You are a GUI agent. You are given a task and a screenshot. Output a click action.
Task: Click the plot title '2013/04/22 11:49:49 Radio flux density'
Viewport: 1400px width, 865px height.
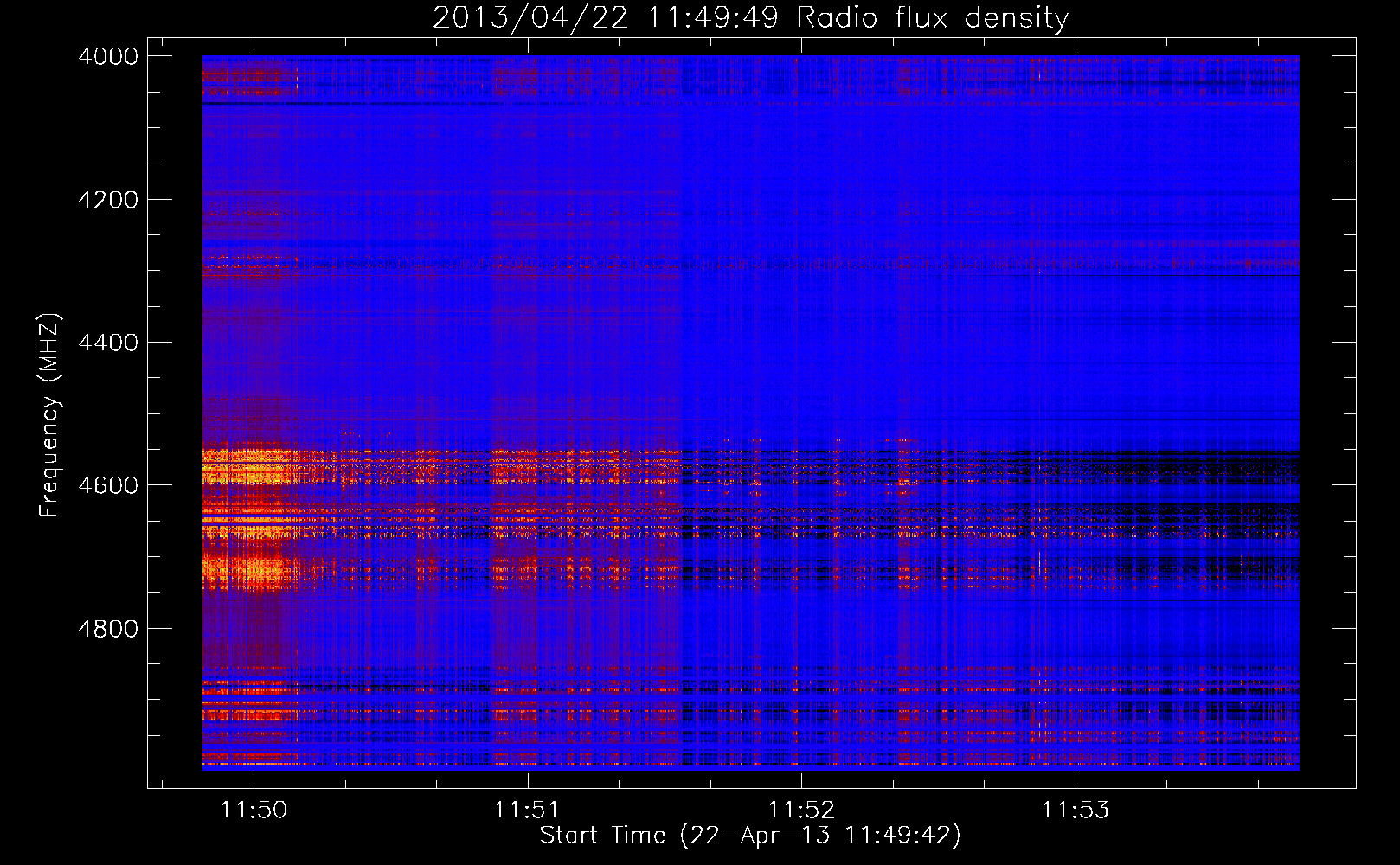[x=750, y=17]
